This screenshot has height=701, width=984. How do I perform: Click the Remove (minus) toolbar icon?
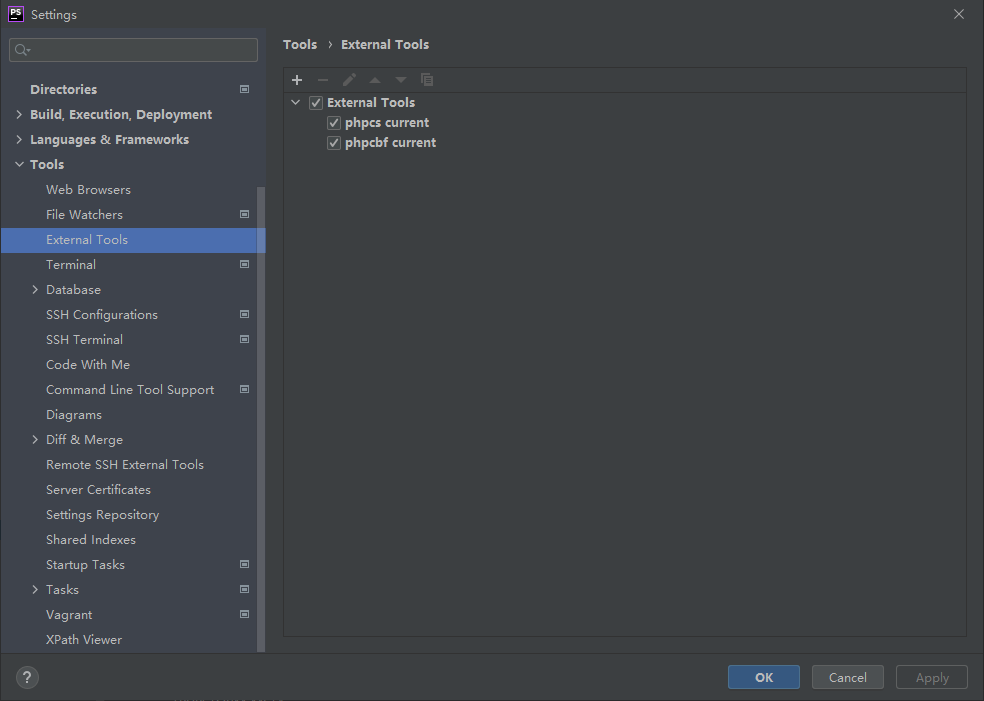click(323, 80)
